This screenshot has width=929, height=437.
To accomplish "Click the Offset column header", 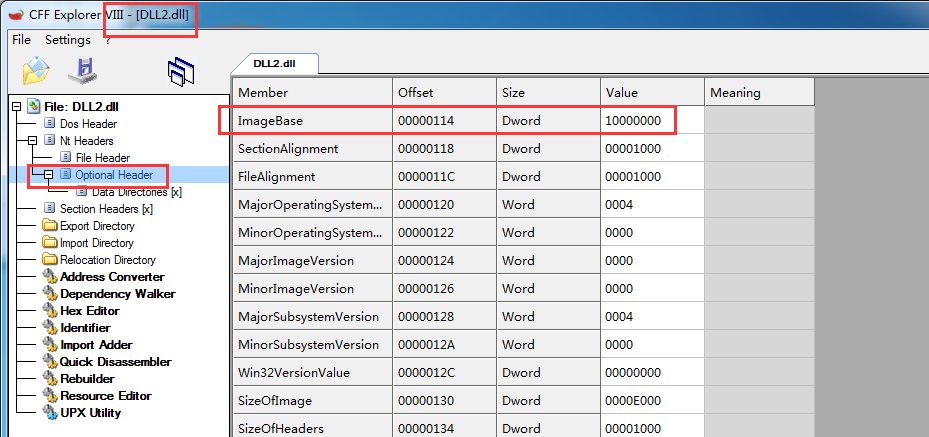I will 444,92.
